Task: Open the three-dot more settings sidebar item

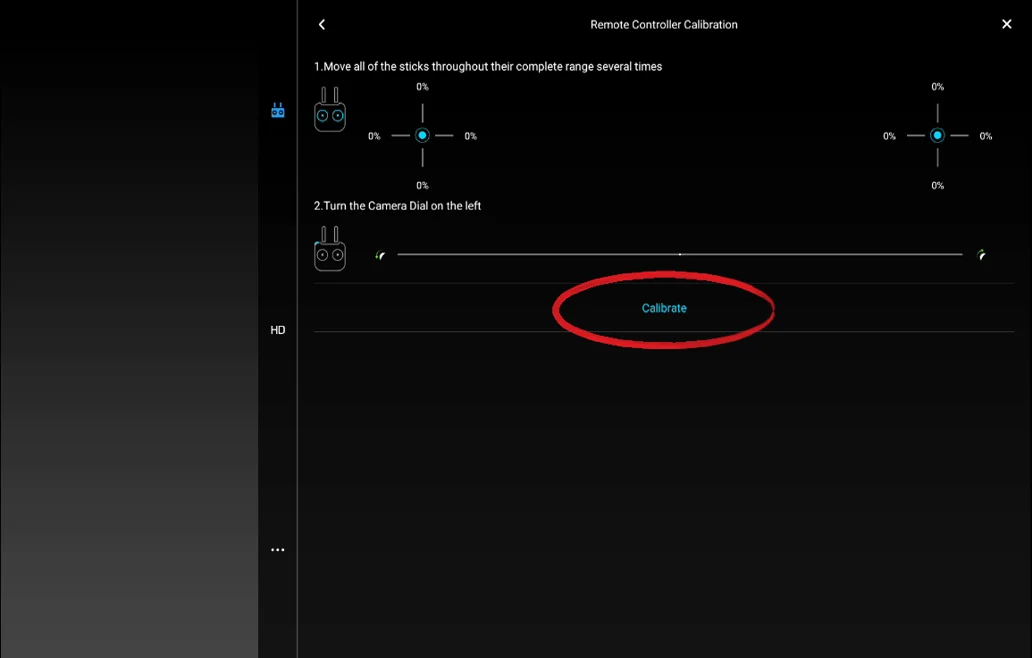Action: (278, 550)
